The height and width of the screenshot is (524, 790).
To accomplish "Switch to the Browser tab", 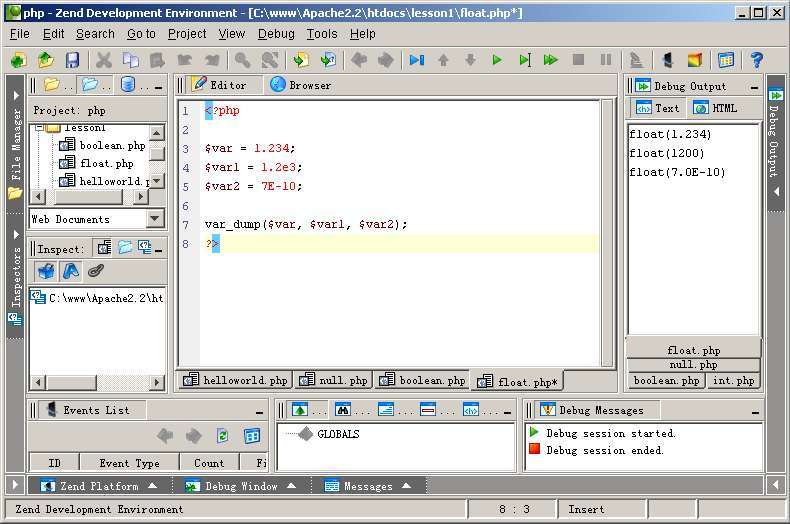I will [x=300, y=85].
